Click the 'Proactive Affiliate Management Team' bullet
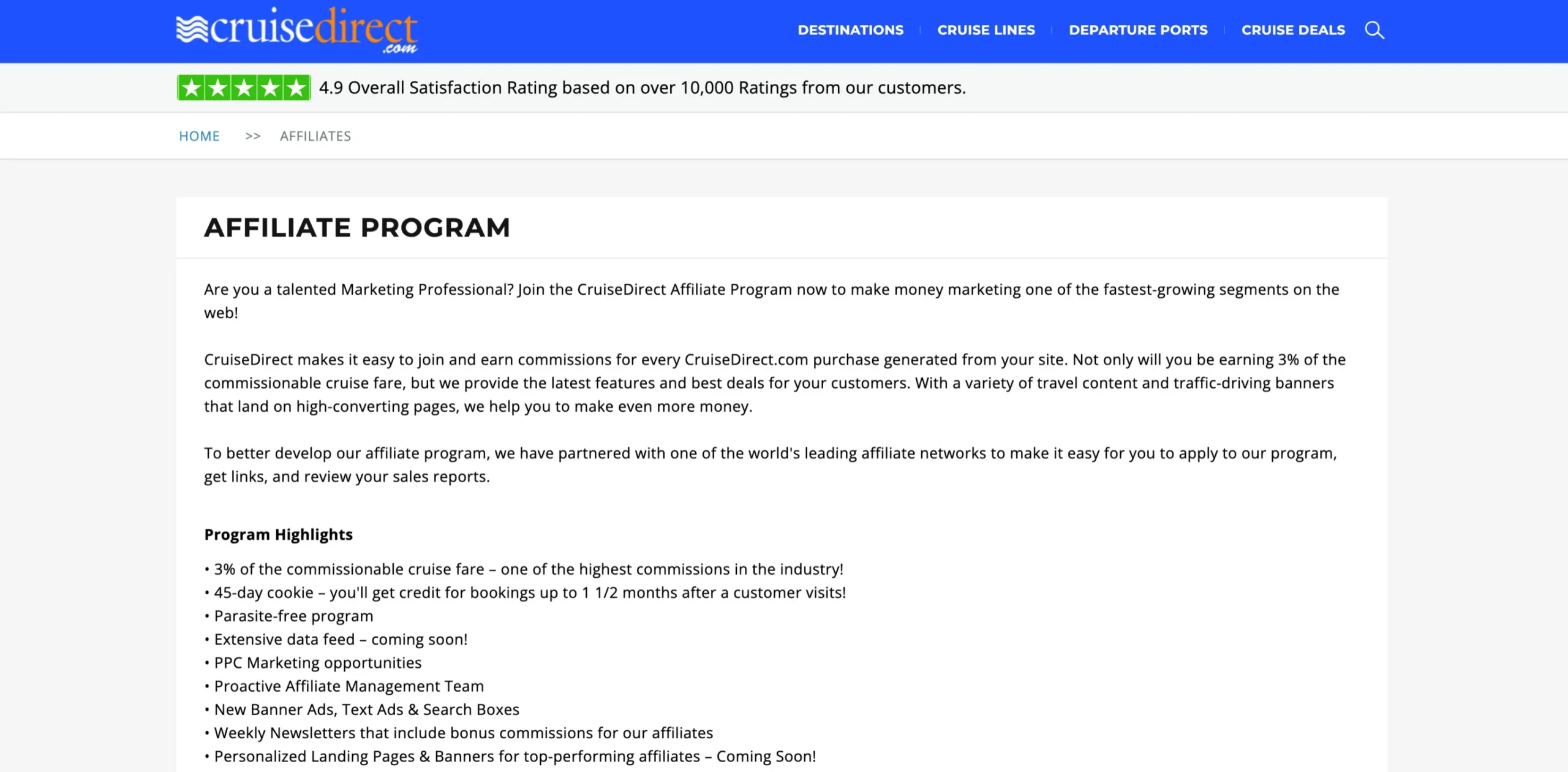1568x772 pixels. pyautogui.click(x=344, y=686)
